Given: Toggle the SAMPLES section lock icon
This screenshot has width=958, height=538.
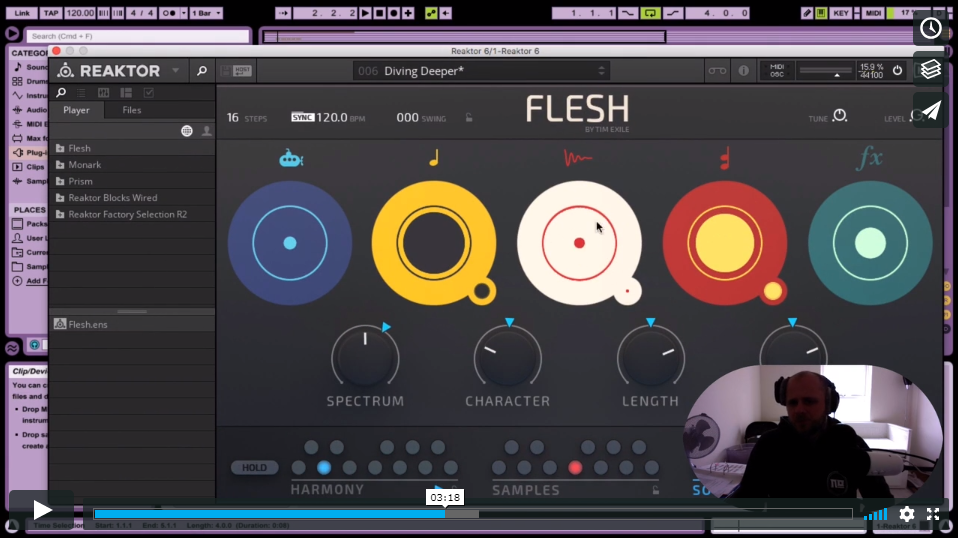Looking at the screenshot, I should click(656, 490).
